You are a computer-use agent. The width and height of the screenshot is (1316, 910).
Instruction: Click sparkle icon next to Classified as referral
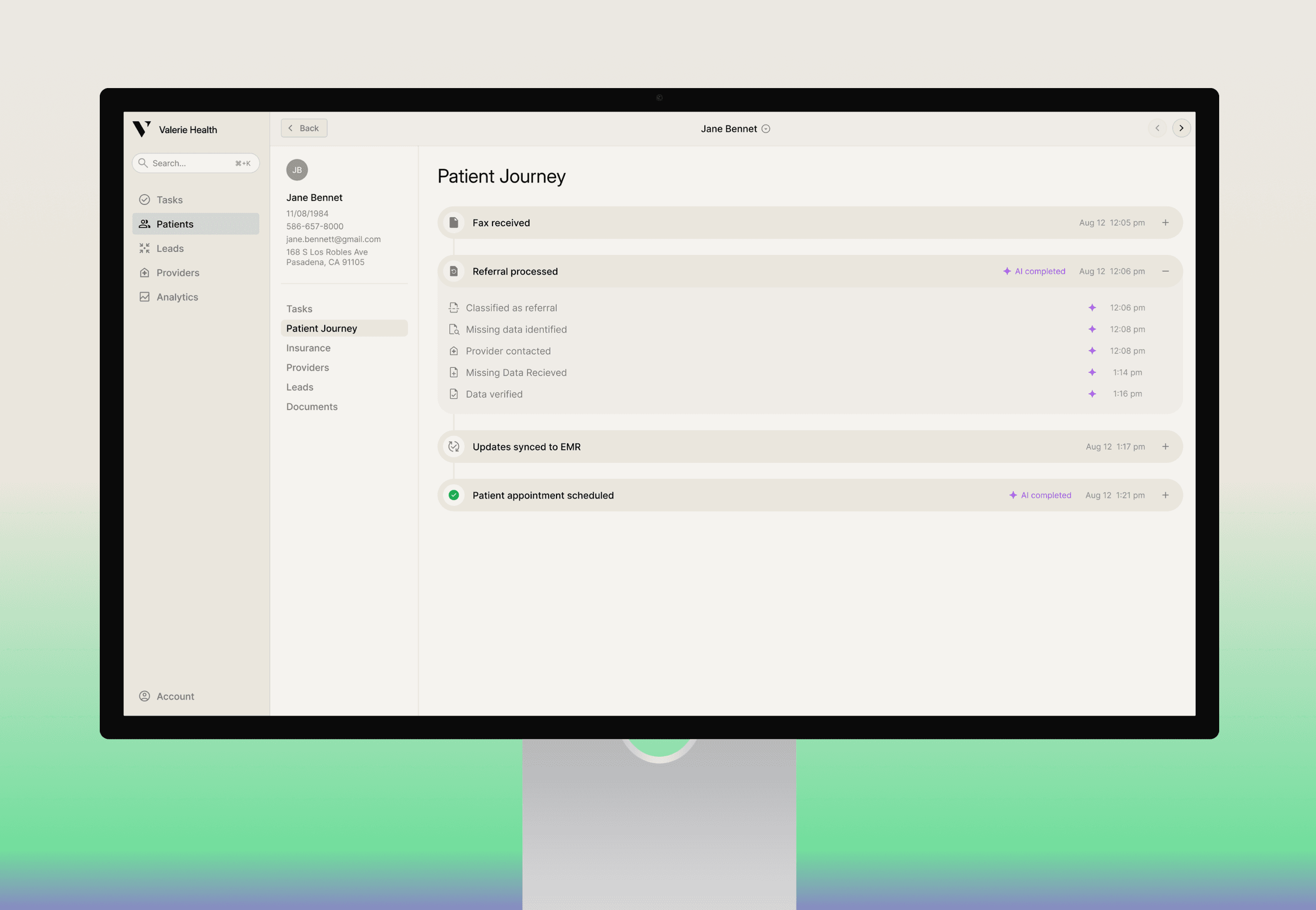[x=1092, y=307]
